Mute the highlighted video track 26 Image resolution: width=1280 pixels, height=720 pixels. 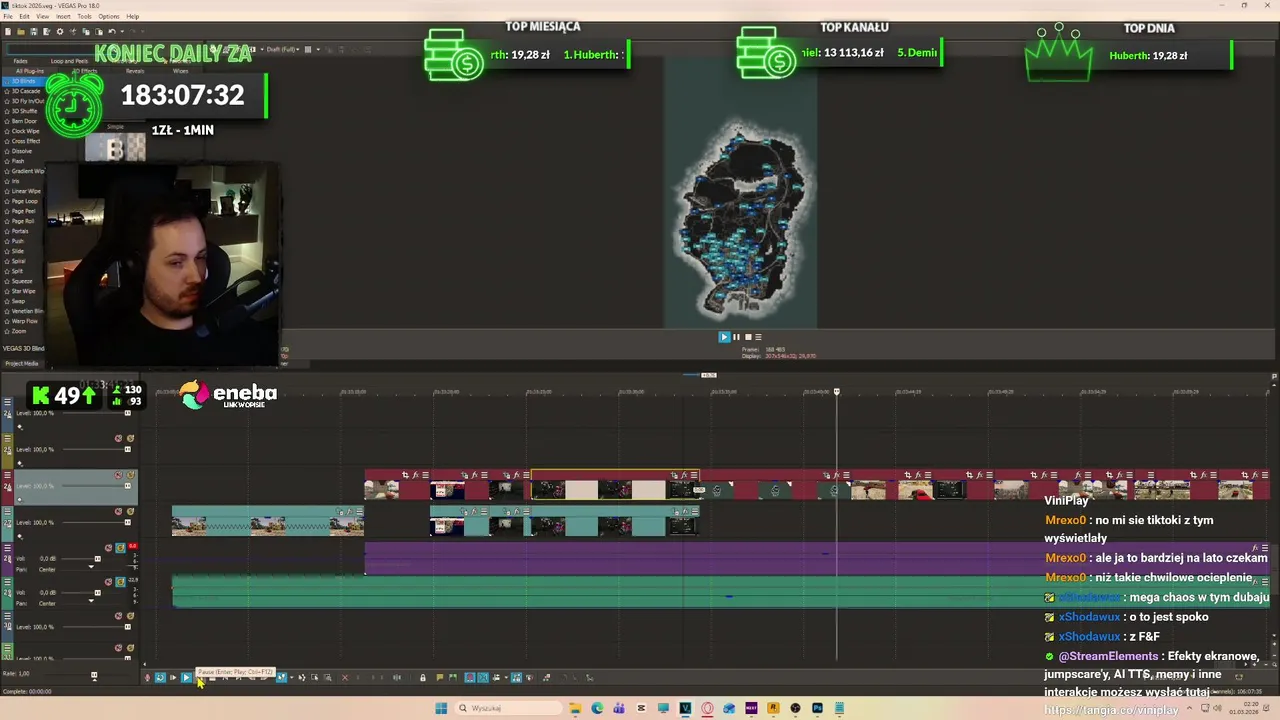tap(118, 475)
